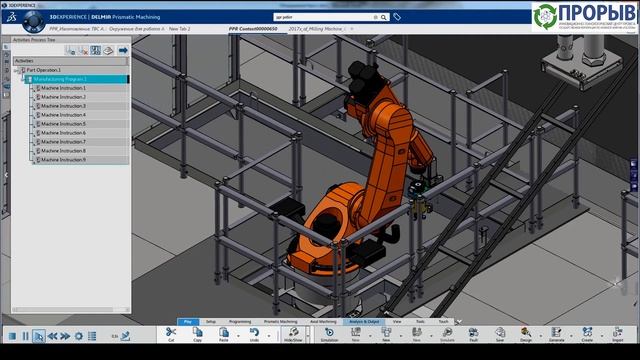640x360 pixels.
Task: Select Machine Instruction.8
Action: 63,151
